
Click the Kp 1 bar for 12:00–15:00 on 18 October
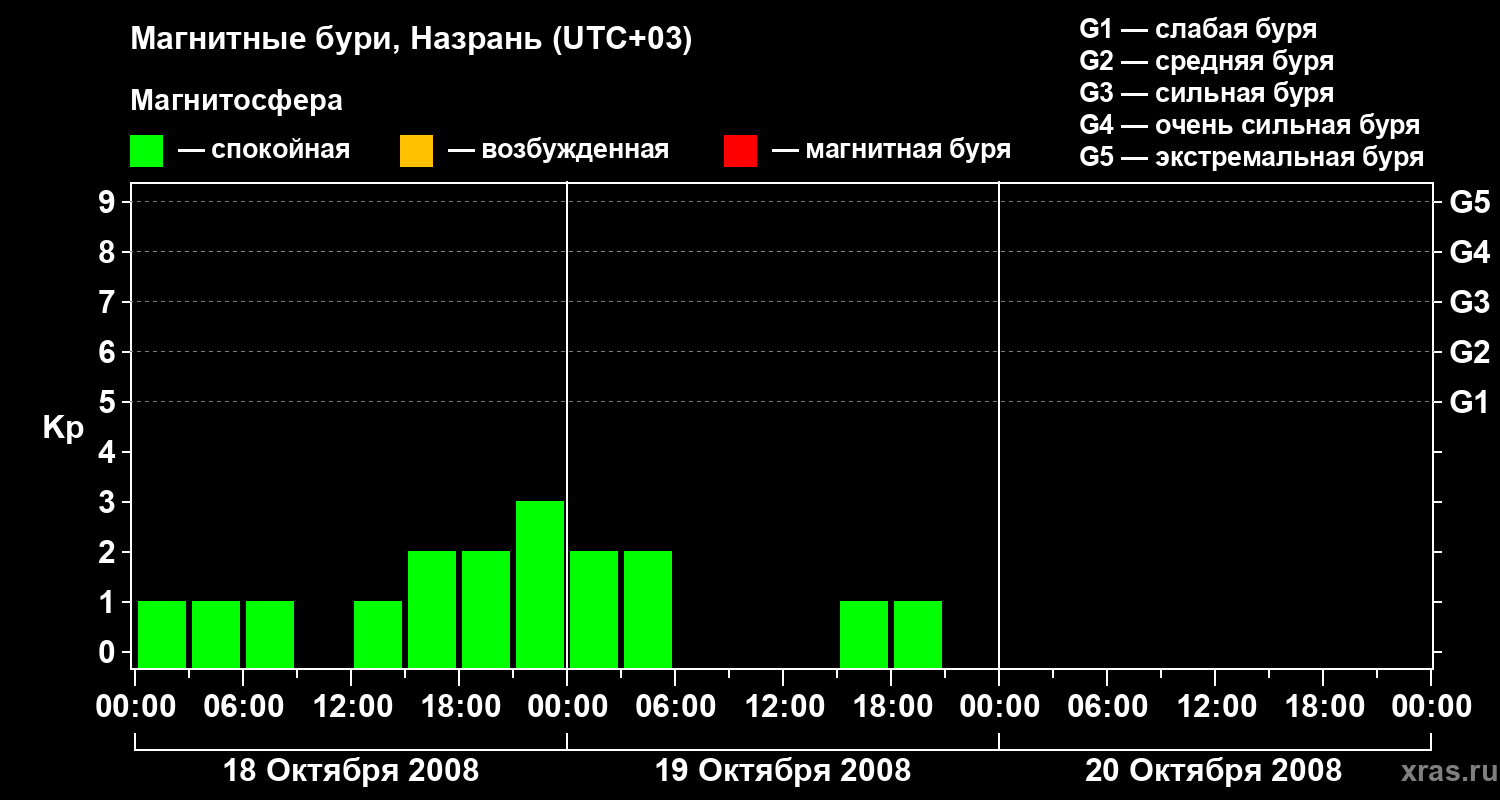tap(378, 634)
